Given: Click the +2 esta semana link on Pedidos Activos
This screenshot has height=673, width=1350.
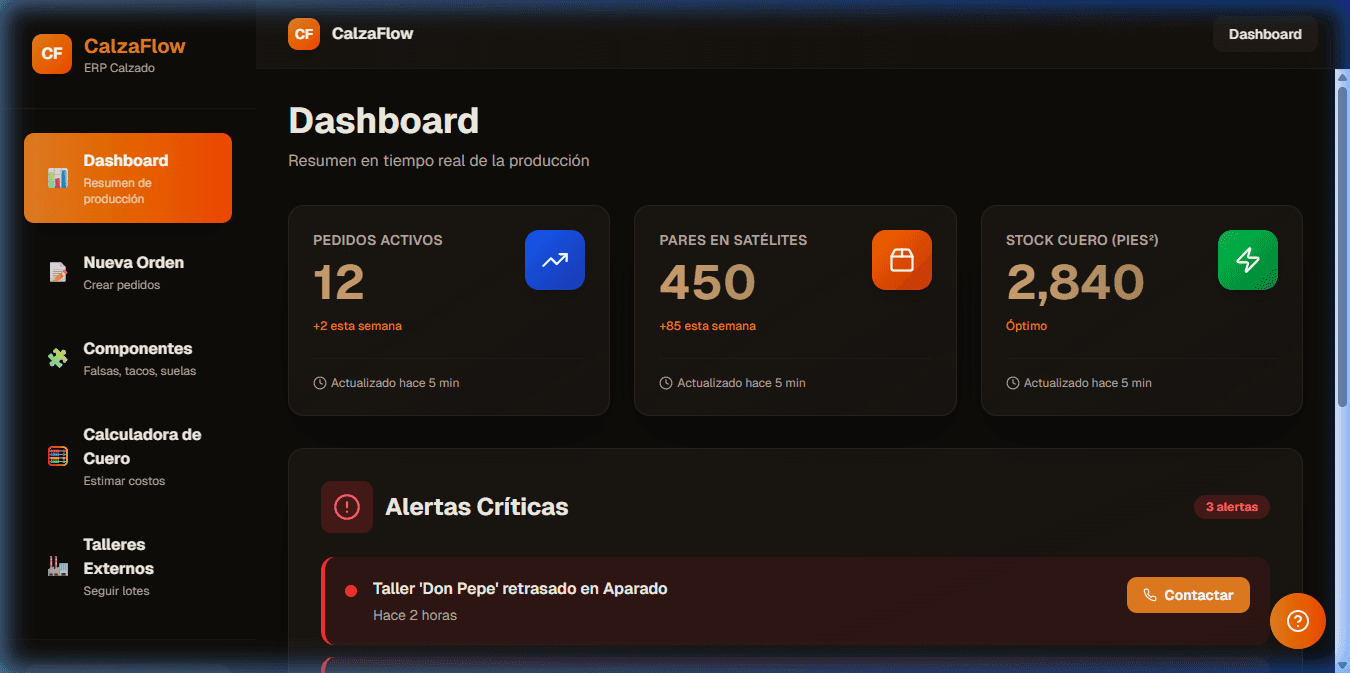Looking at the screenshot, I should click(358, 325).
